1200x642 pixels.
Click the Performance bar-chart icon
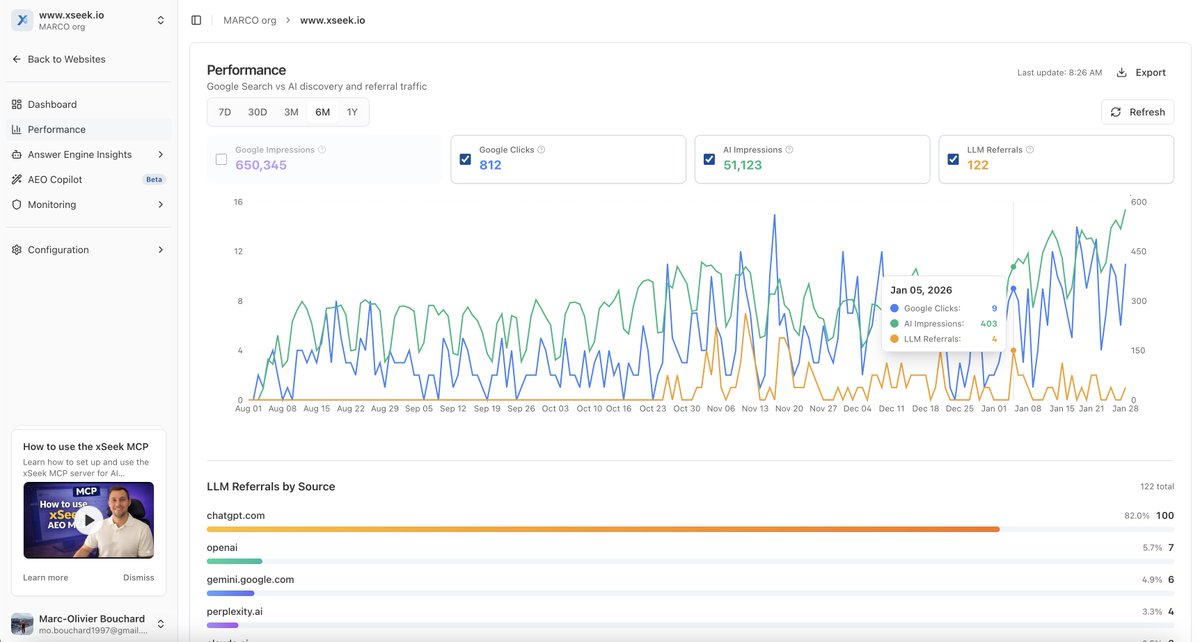click(x=17, y=129)
